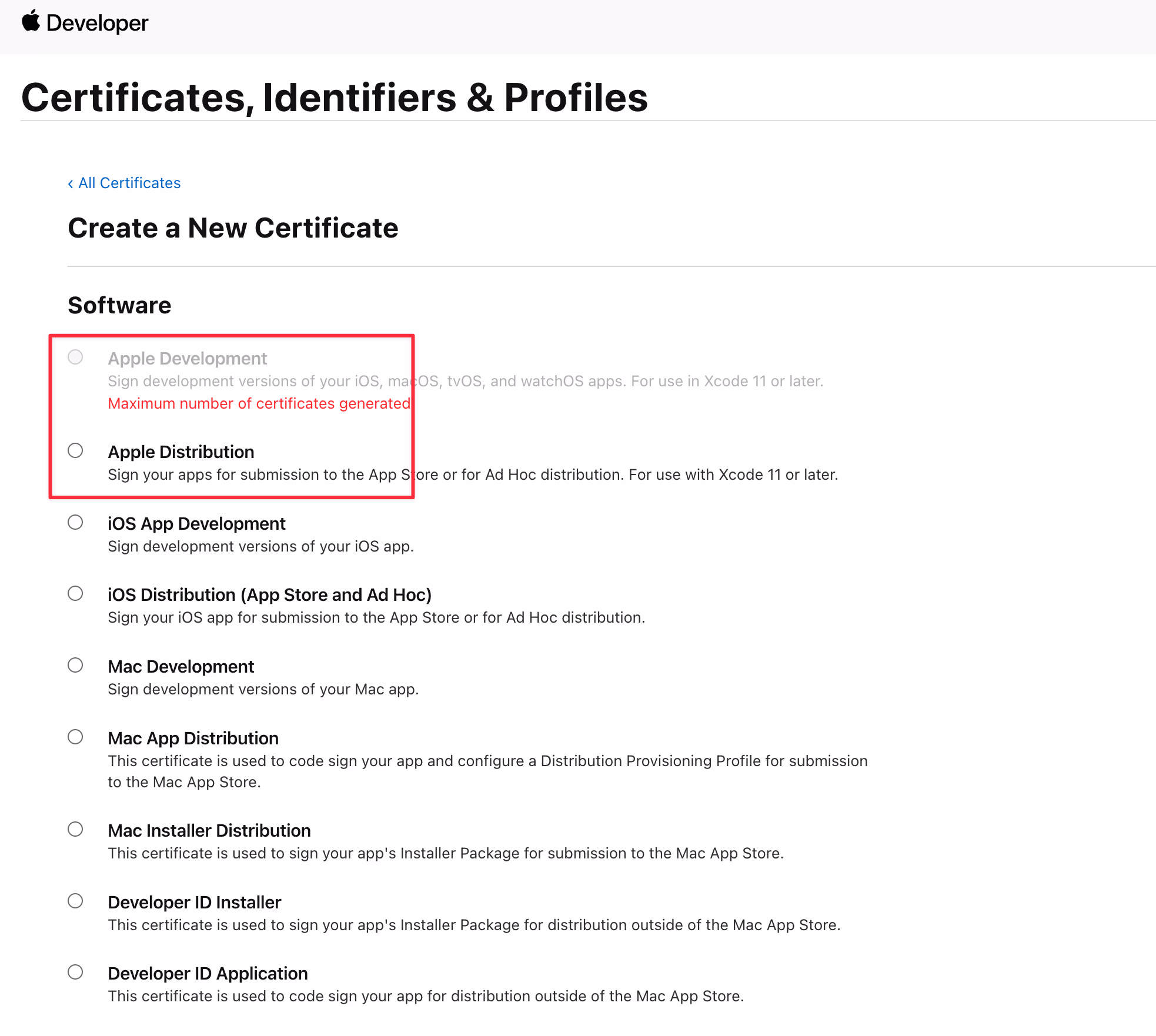Pick the iOS Distribution radio button
Viewport: 1156px width, 1036px height.
coord(75,593)
